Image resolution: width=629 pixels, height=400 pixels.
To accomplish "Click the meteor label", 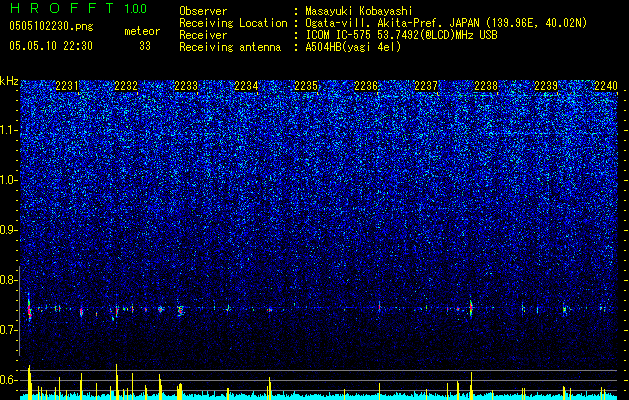I will [142, 31].
